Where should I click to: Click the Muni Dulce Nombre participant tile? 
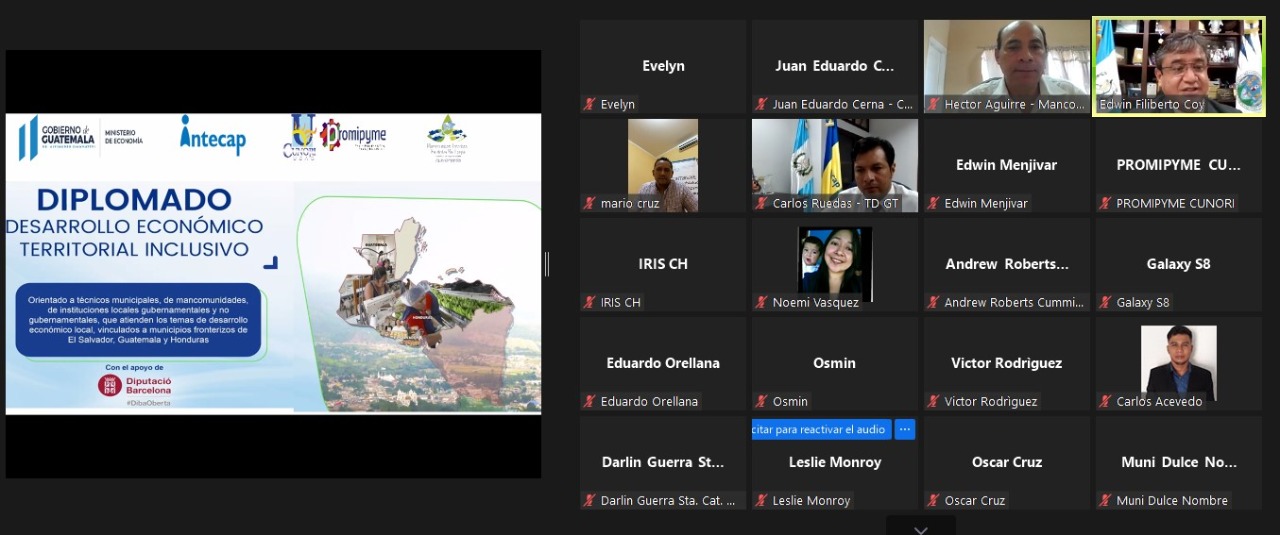(x=1178, y=462)
